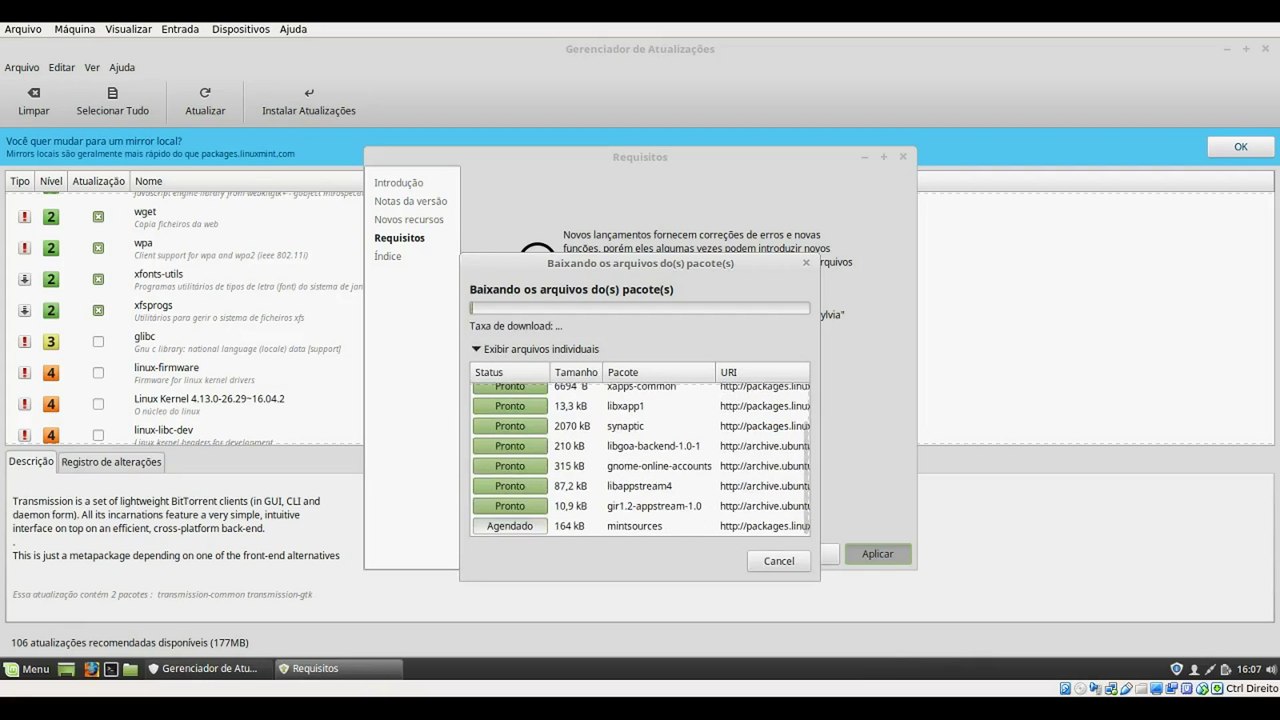This screenshot has height=720, width=1280.
Task: Select the mintsources row with Agendado status
Action: coord(640,526)
